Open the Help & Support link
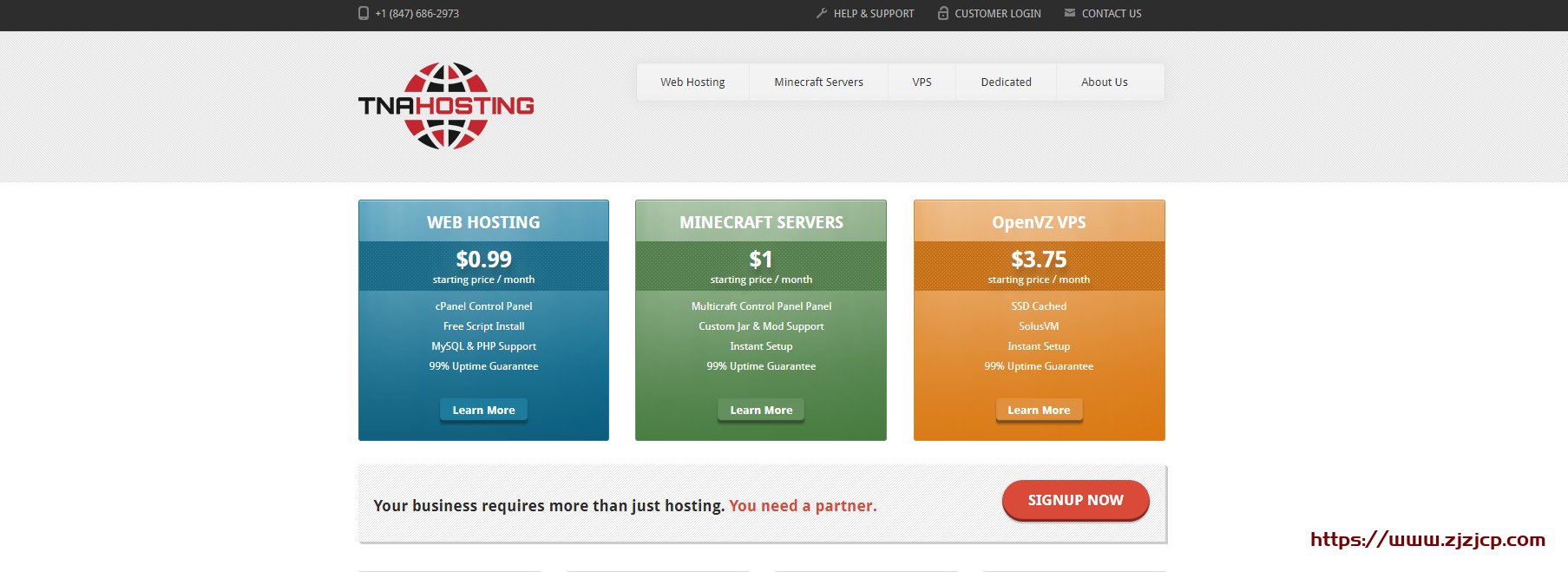 (x=874, y=14)
